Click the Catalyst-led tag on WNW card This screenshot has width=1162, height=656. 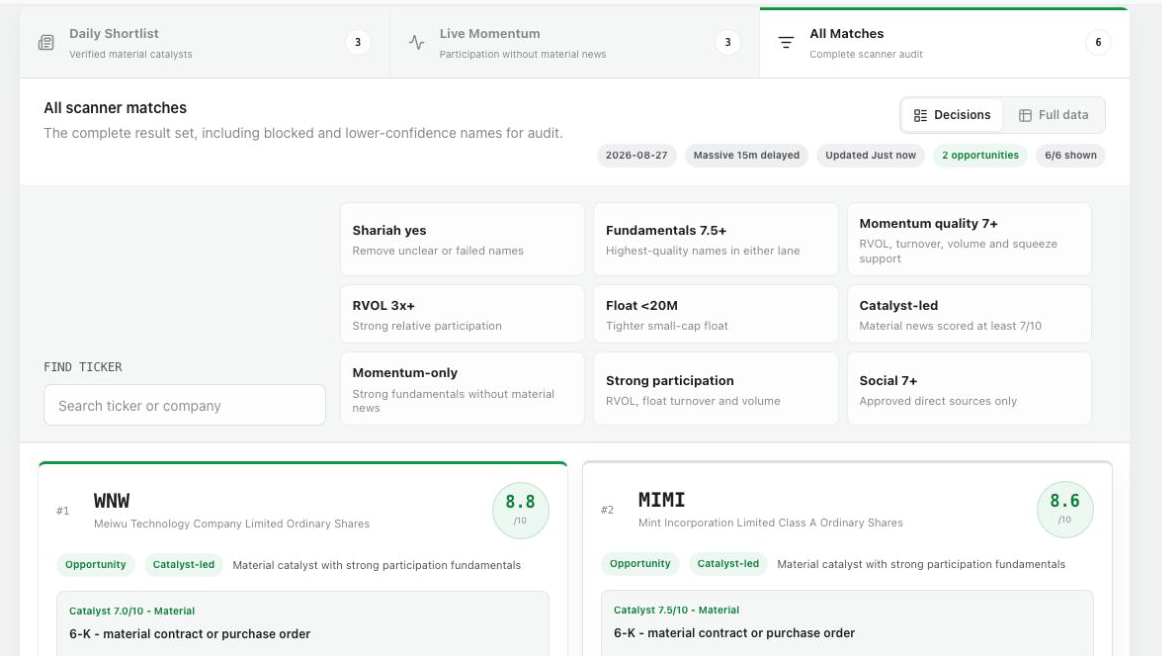(x=184, y=565)
